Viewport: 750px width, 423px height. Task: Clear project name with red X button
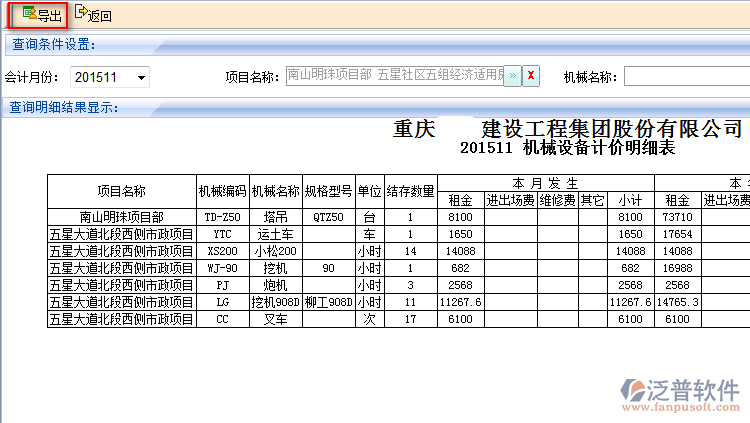click(x=532, y=76)
